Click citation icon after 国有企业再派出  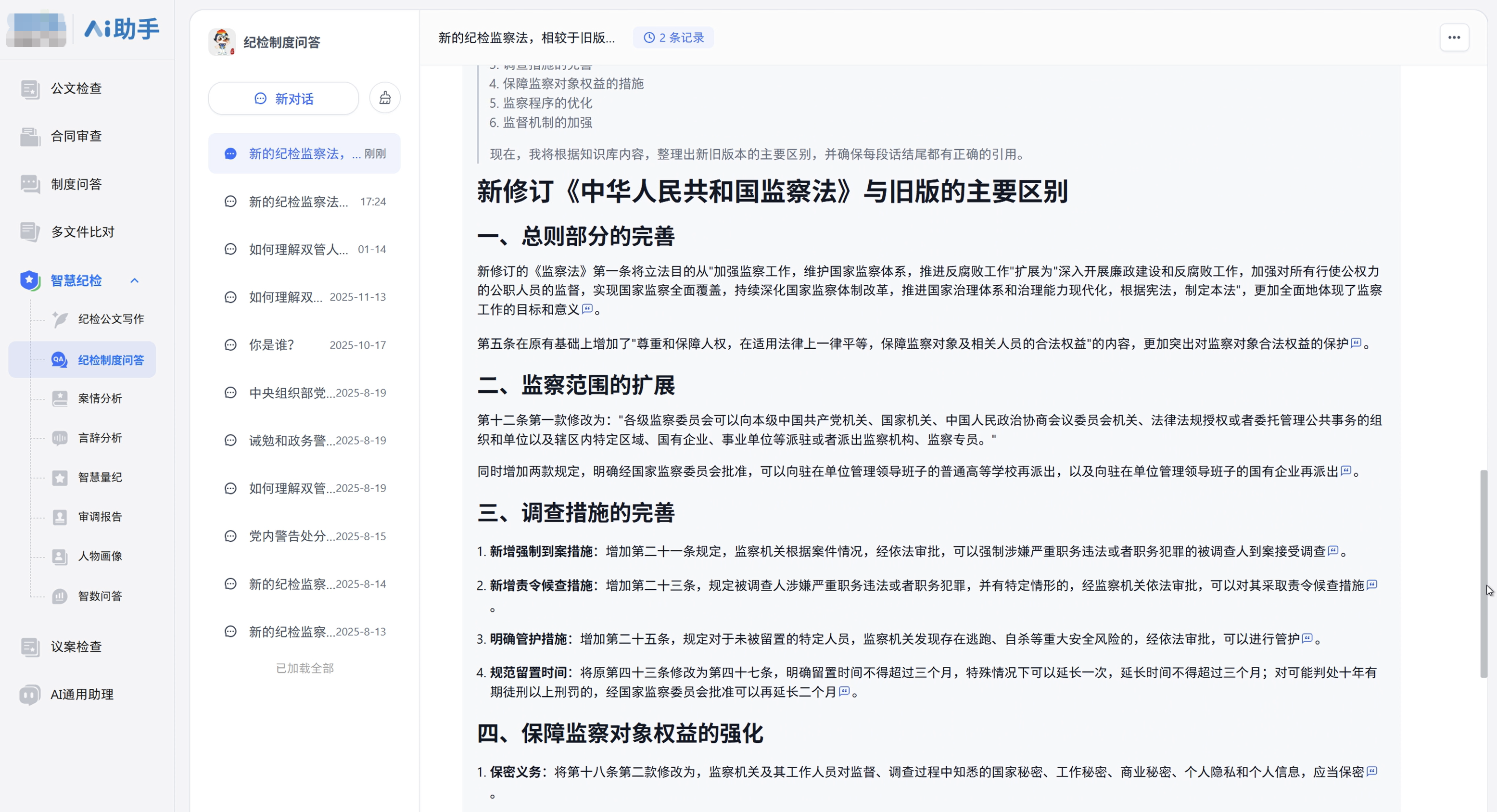click(x=1346, y=471)
